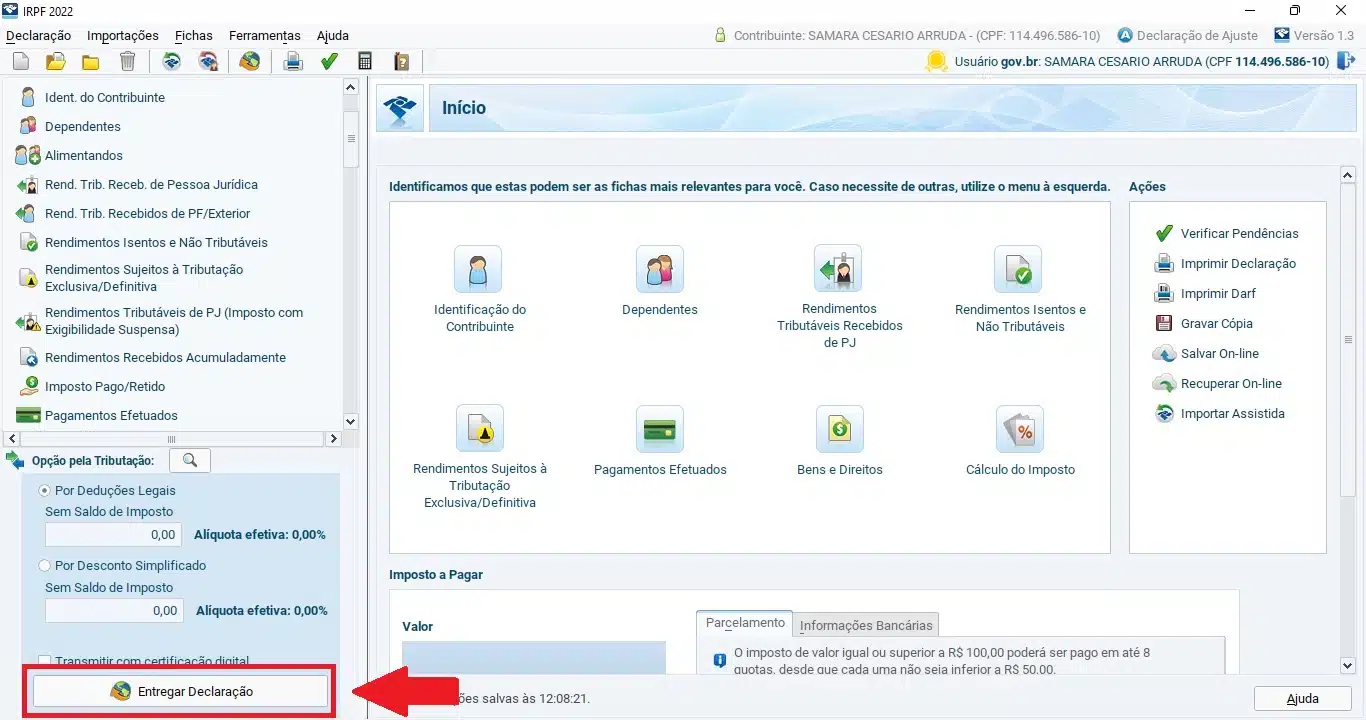Screen dimensions: 1366x720
Task: Open the Cálculo do Imposto card
Action: tap(1019, 430)
